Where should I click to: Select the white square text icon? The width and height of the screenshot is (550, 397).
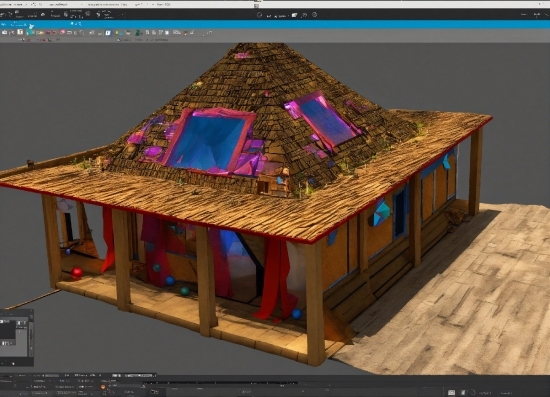tap(20, 32)
